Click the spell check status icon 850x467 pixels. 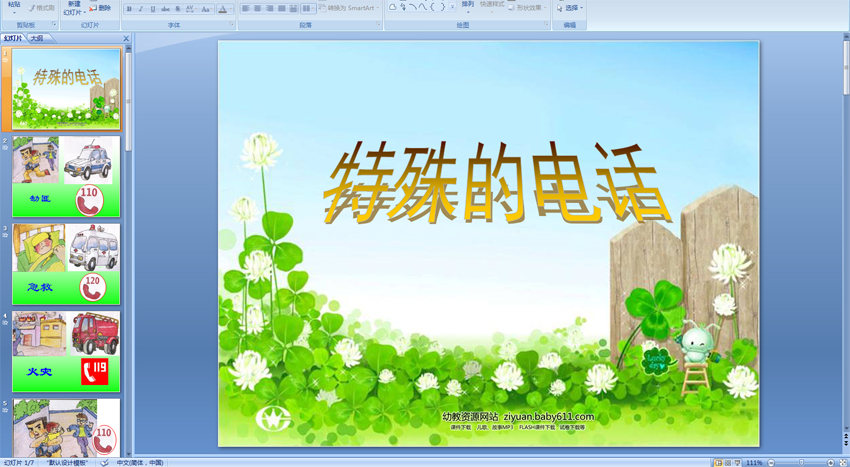point(105,463)
